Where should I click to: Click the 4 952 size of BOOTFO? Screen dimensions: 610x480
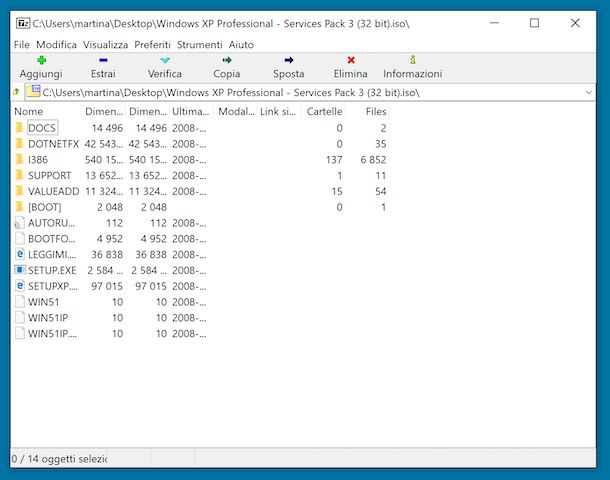(x=110, y=239)
